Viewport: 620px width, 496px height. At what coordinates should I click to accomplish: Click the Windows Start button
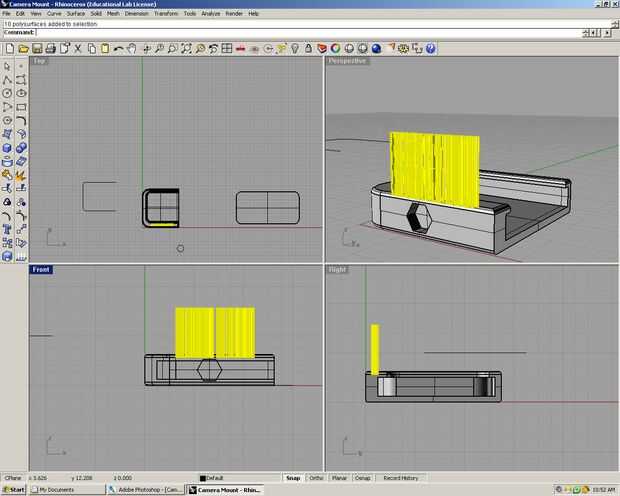(14, 490)
